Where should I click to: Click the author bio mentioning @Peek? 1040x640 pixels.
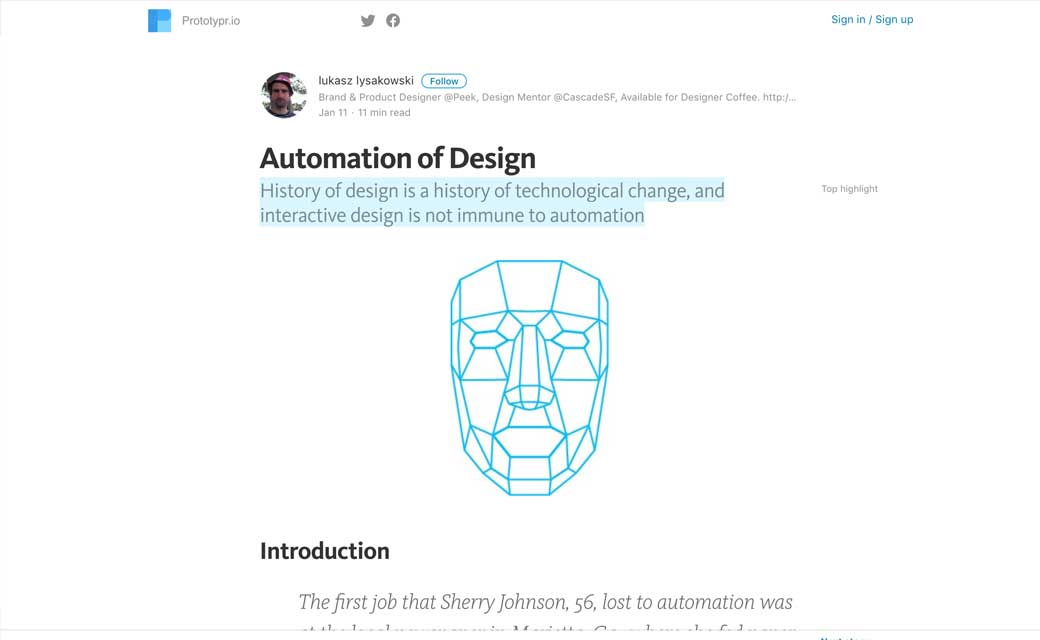point(556,97)
